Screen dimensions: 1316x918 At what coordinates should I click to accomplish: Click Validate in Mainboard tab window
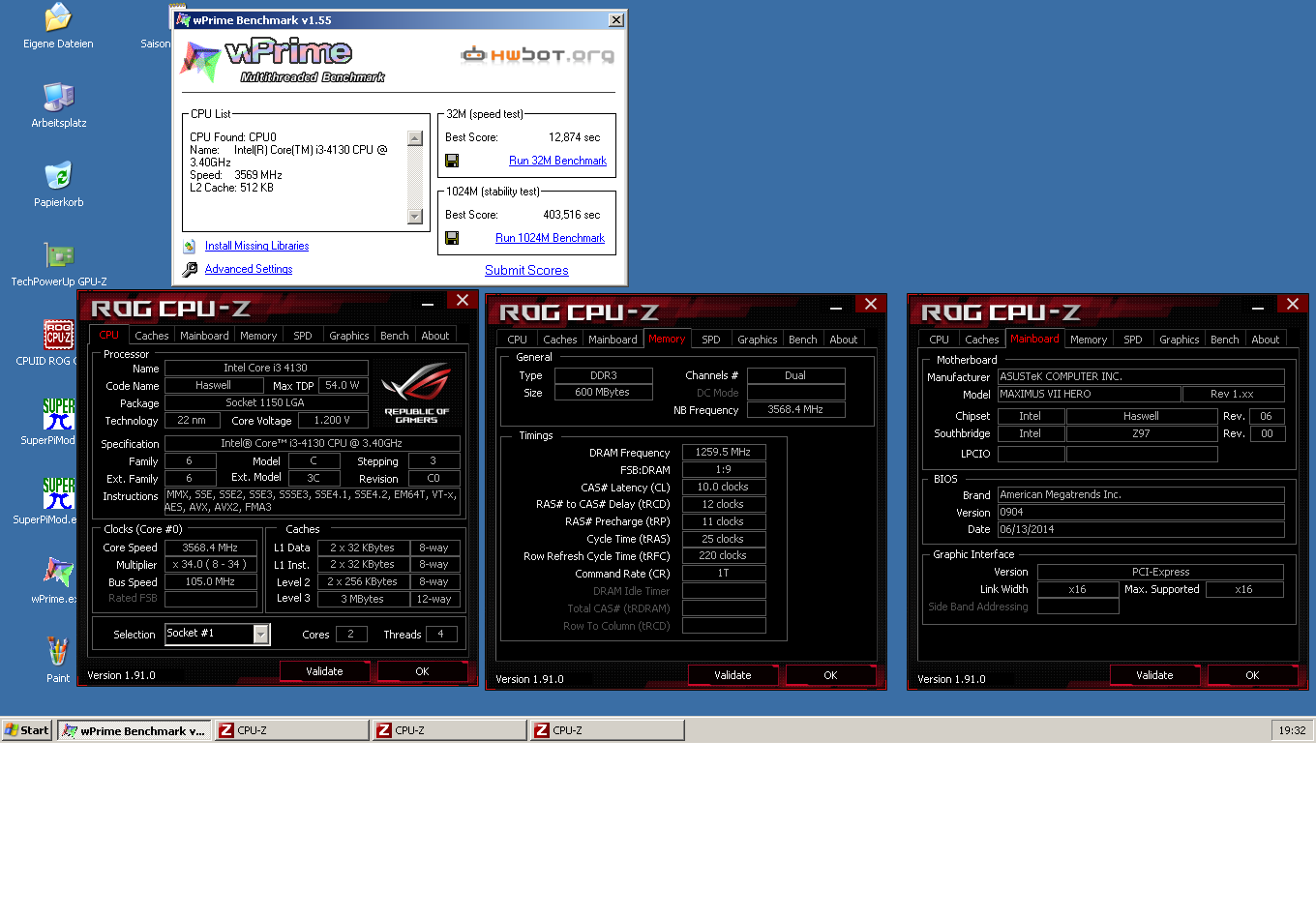(1154, 675)
